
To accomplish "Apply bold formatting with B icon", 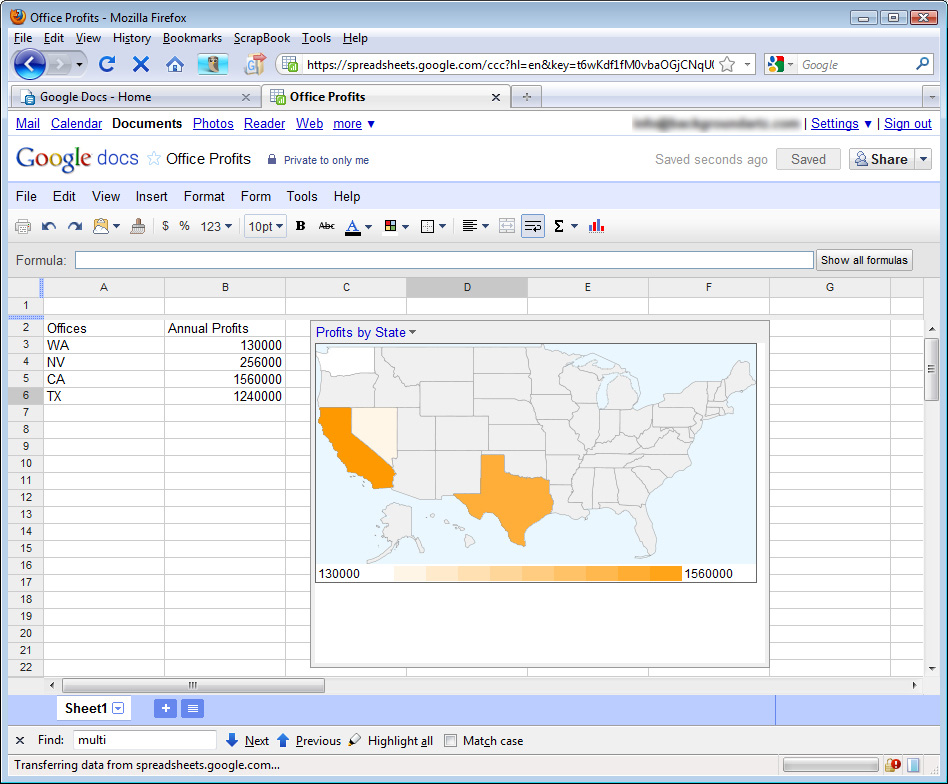I will 300,226.
